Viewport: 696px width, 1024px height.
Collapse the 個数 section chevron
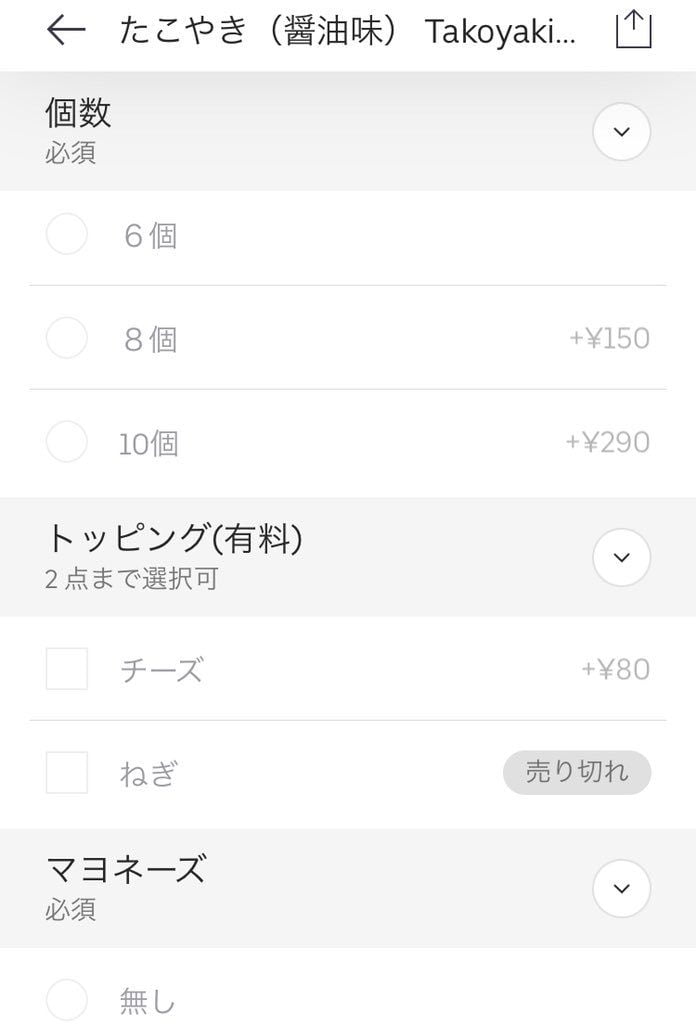(x=621, y=131)
